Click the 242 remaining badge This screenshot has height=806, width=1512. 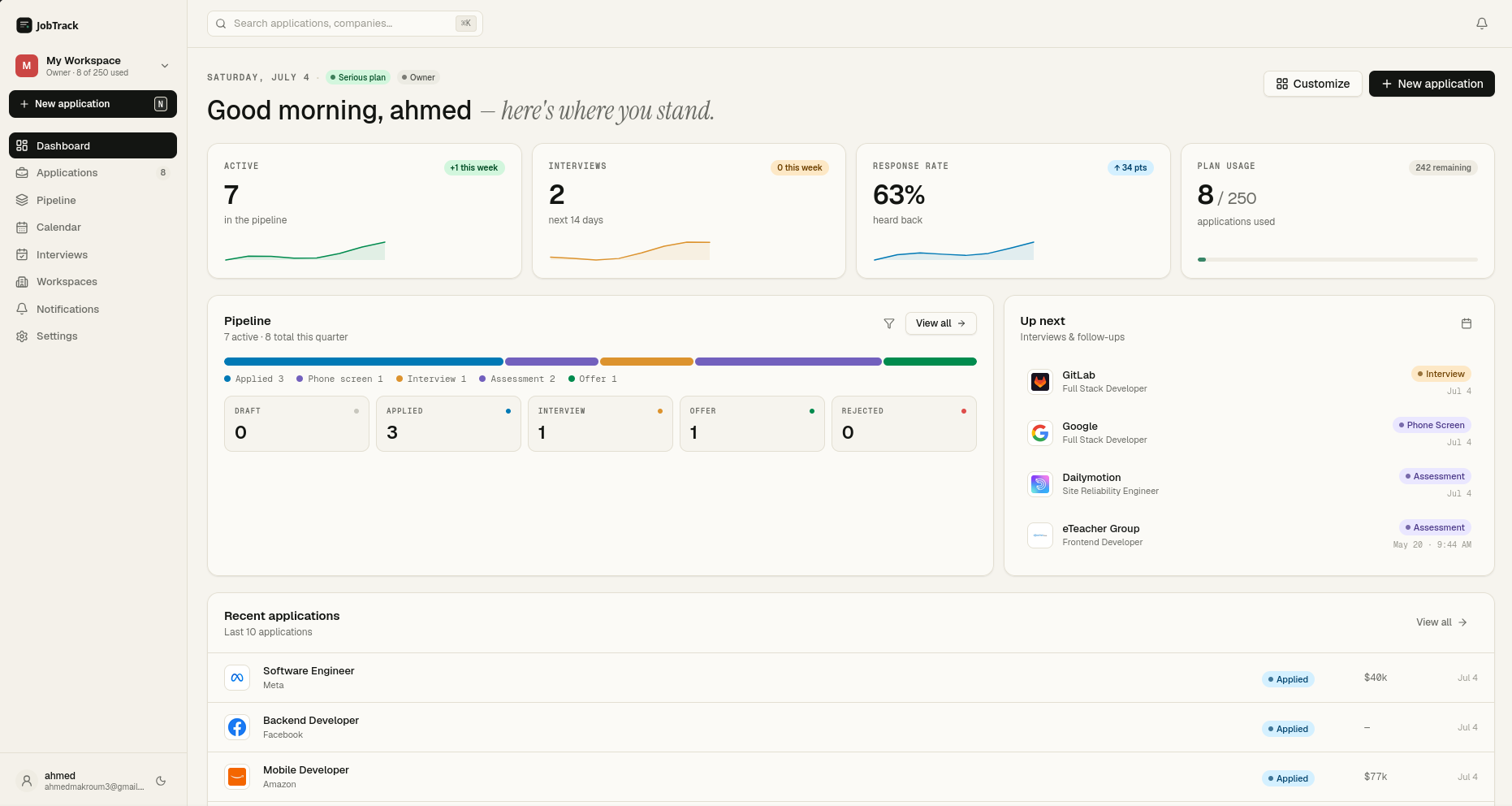pyautogui.click(x=1443, y=167)
